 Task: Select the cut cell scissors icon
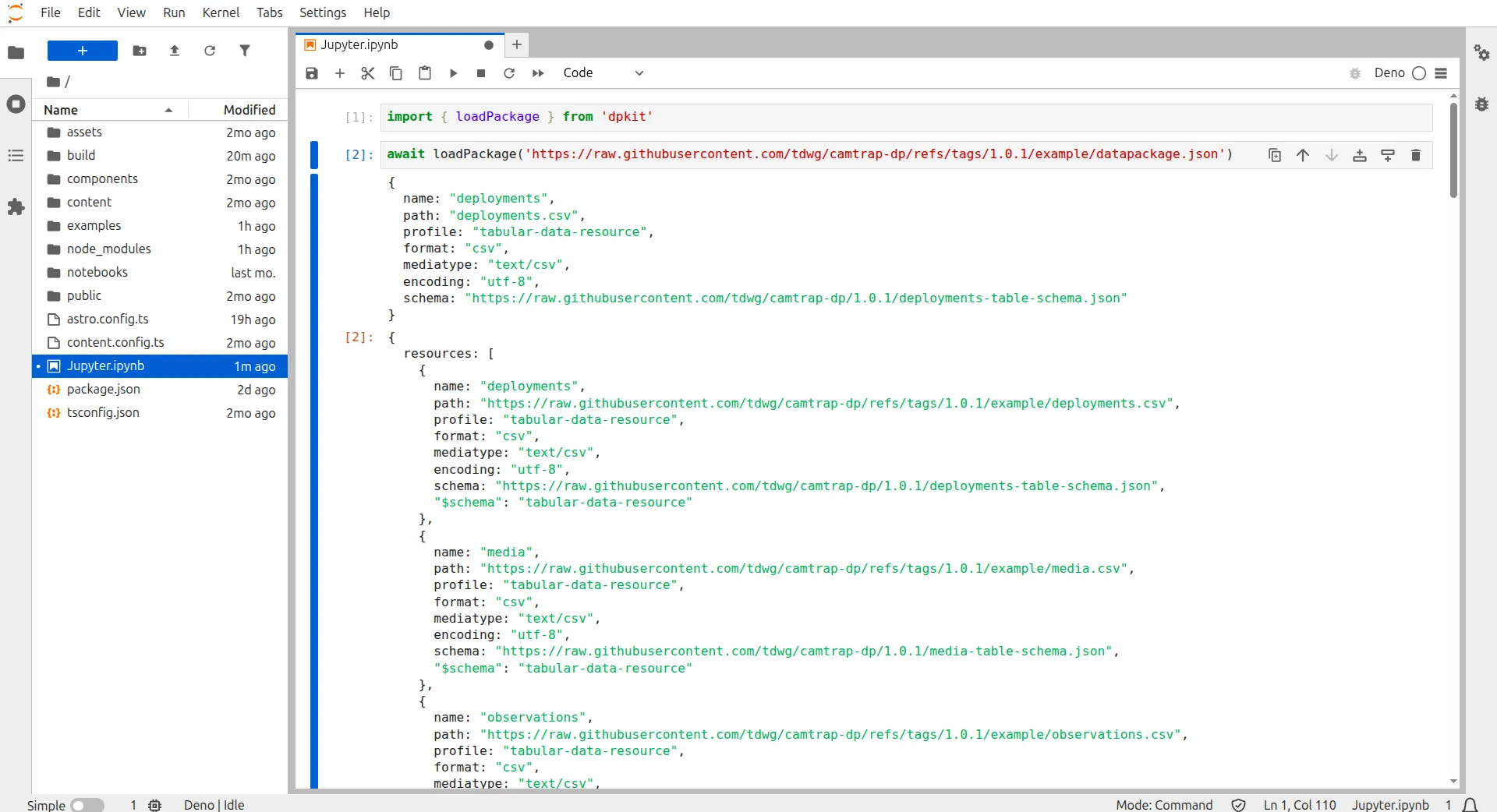click(368, 72)
